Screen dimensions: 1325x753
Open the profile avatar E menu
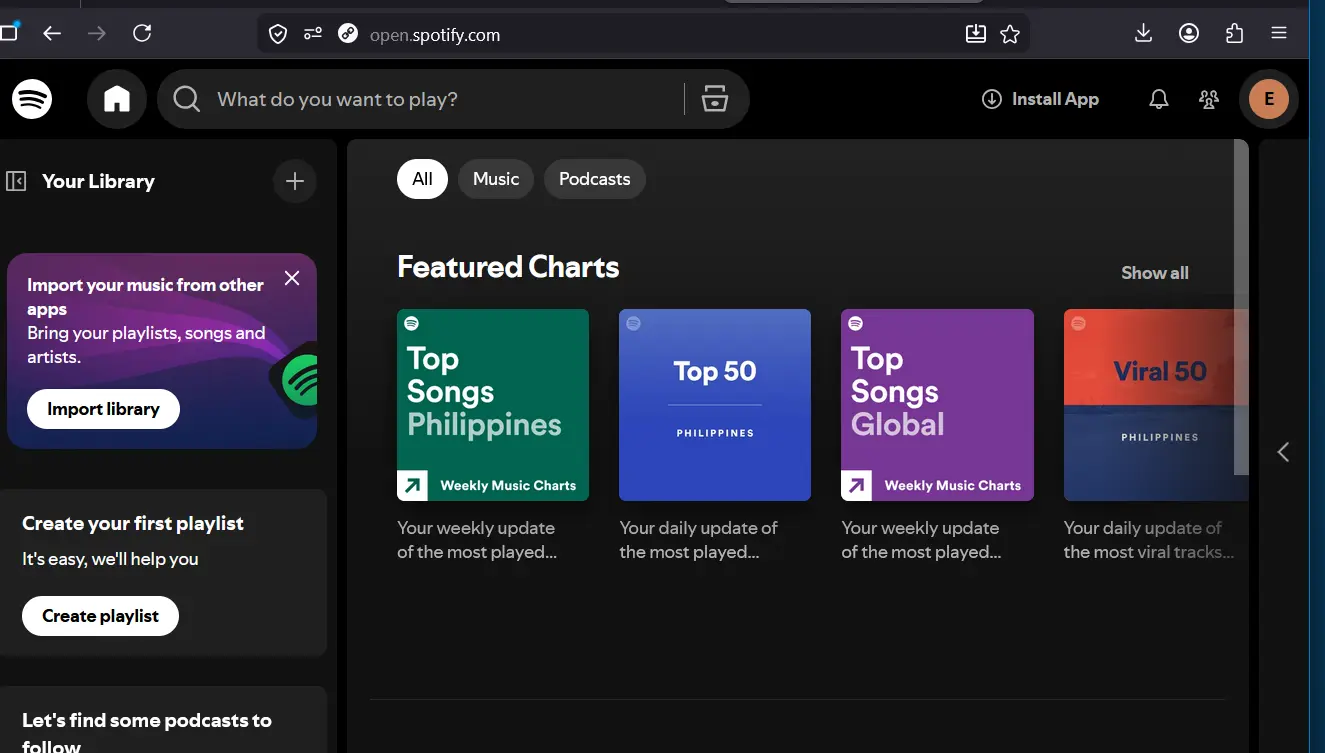[x=1269, y=99]
